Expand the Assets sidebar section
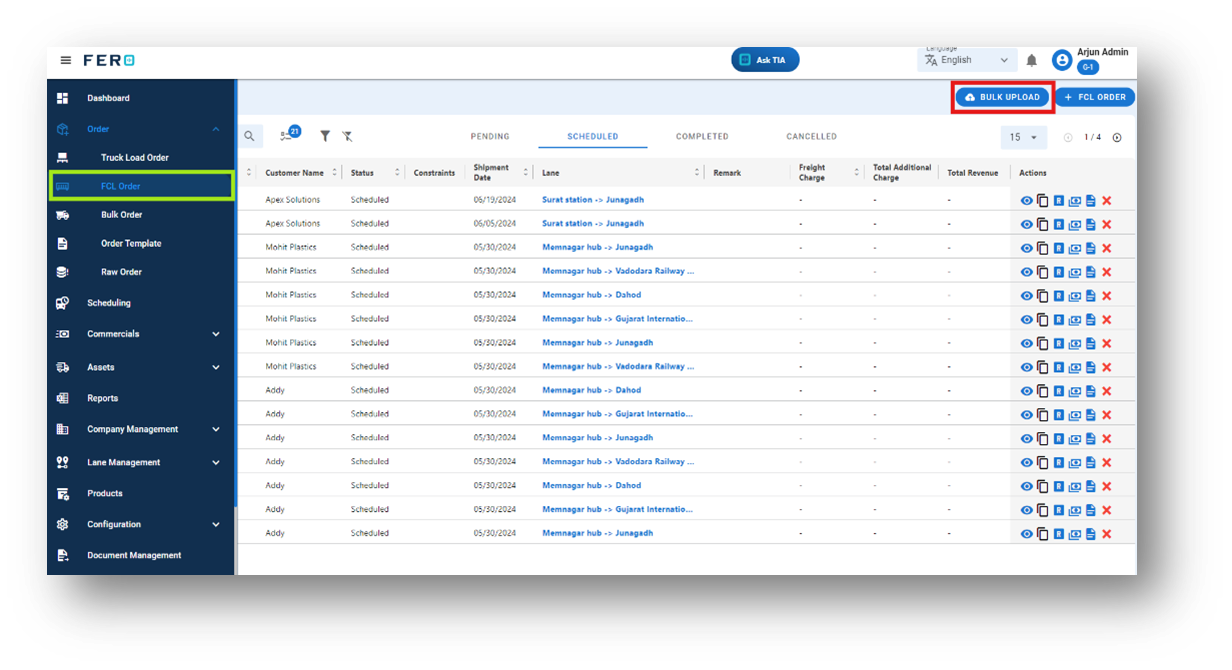This screenshot has height=670, width=1232. pyautogui.click(x=216, y=368)
